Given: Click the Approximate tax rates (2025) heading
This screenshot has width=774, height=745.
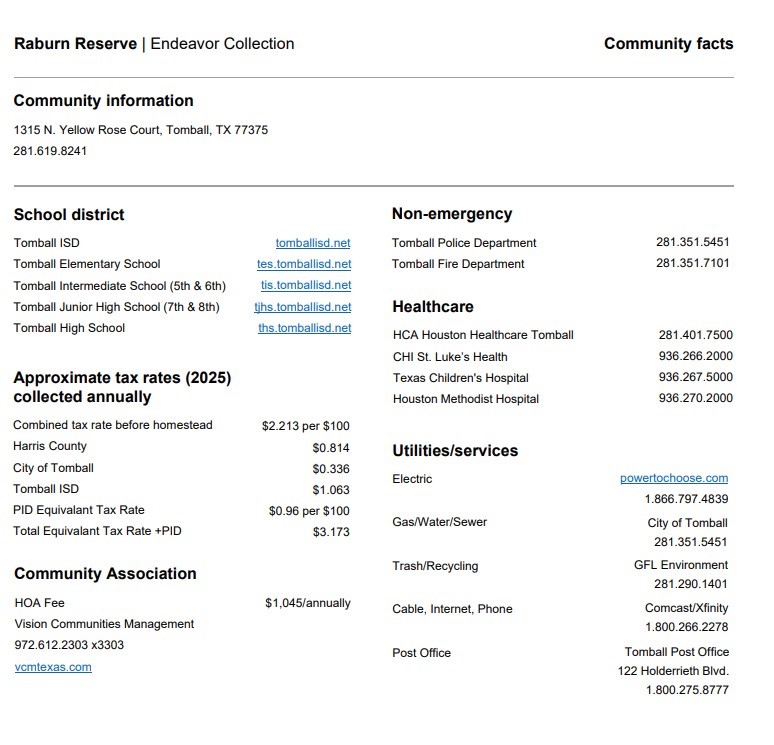Looking at the screenshot, I should (x=122, y=378).
